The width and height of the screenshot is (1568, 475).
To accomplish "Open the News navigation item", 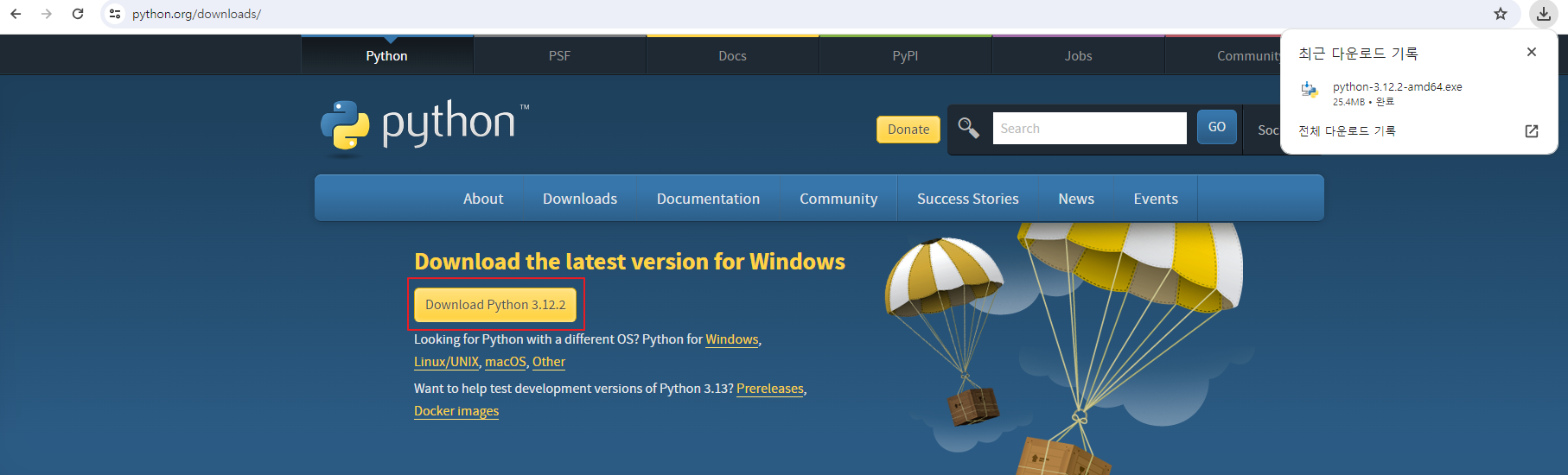I will point(1076,199).
